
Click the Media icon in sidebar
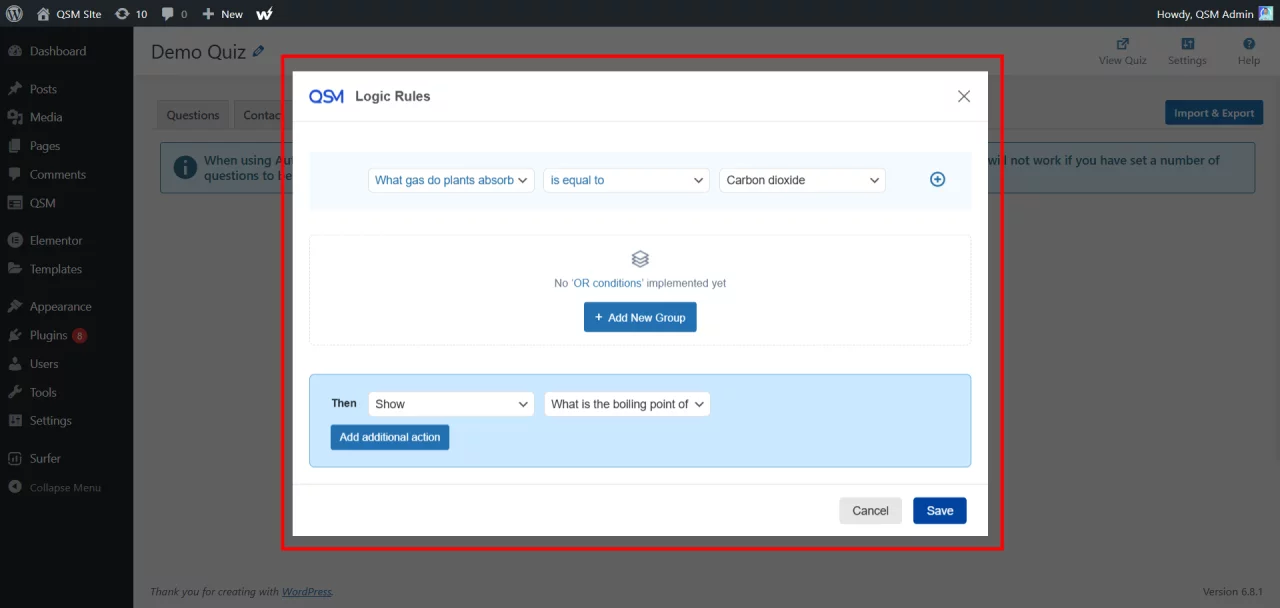(x=15, y=117)
